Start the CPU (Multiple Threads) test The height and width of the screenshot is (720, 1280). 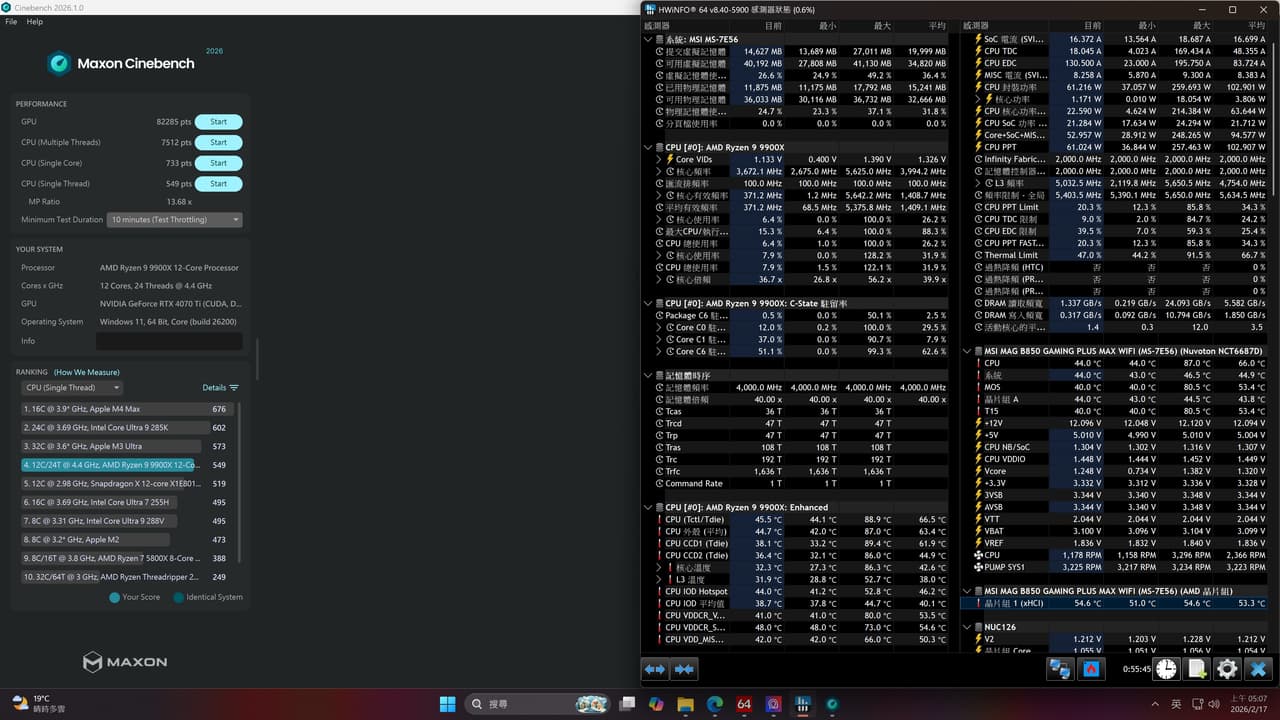[x=218, y=142]
